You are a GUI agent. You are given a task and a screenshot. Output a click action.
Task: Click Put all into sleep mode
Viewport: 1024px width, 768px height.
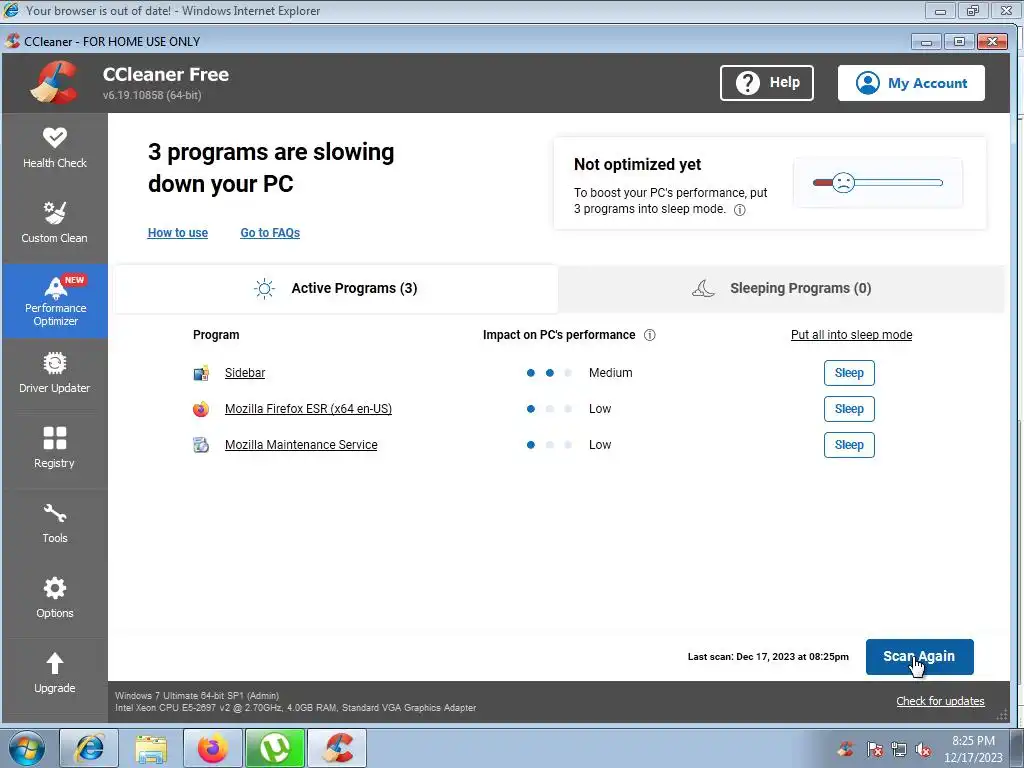click(x=852, y=335)
